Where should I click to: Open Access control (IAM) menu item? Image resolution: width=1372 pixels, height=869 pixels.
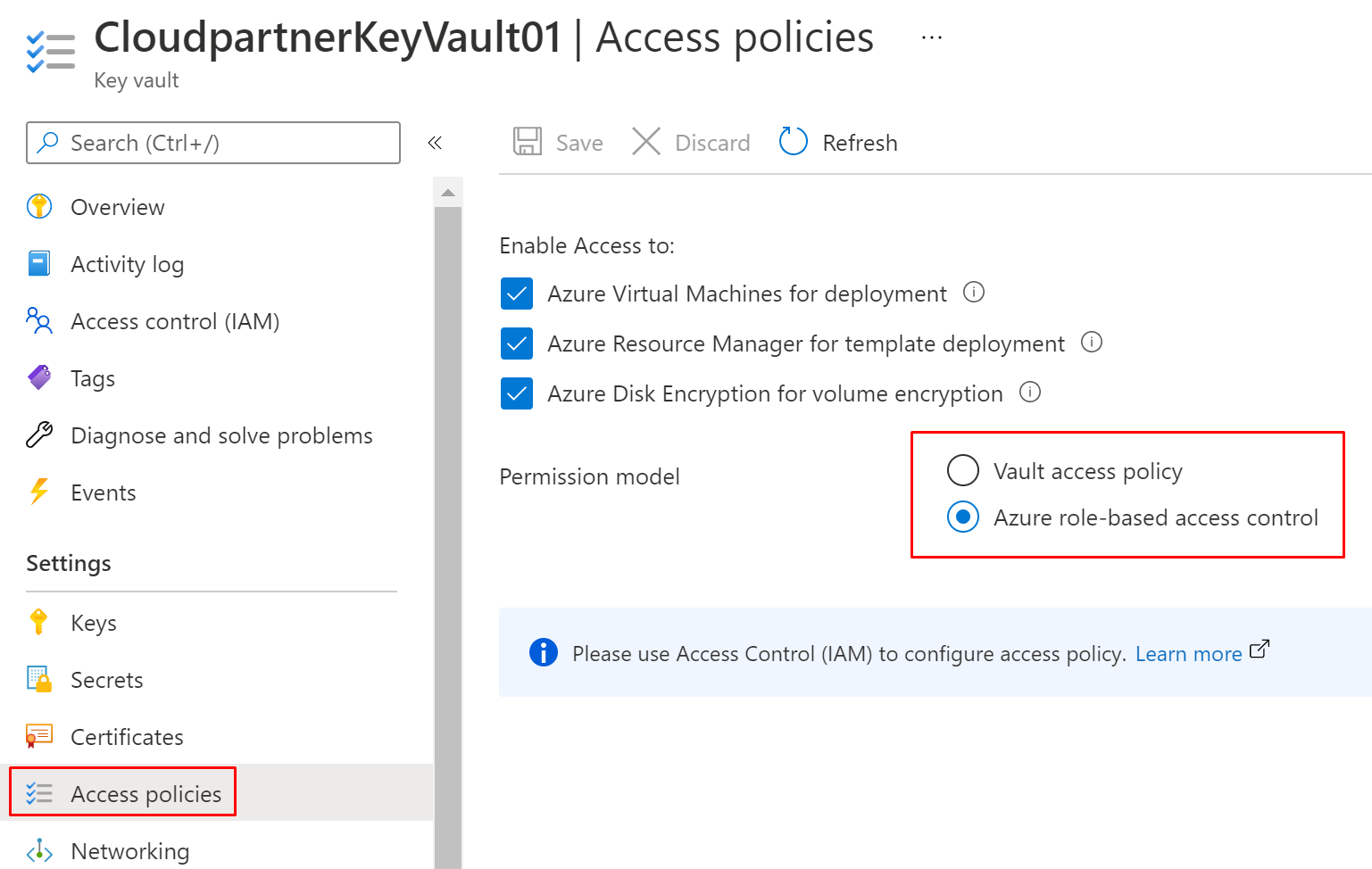(x=175, y=321)
